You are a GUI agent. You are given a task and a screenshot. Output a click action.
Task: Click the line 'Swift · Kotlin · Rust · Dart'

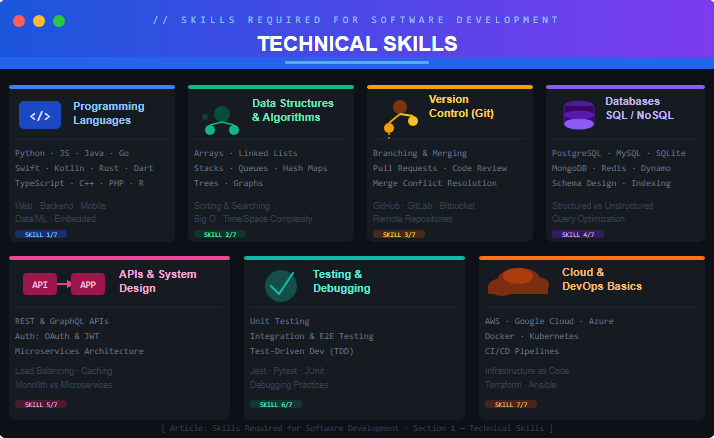point(84,168)
